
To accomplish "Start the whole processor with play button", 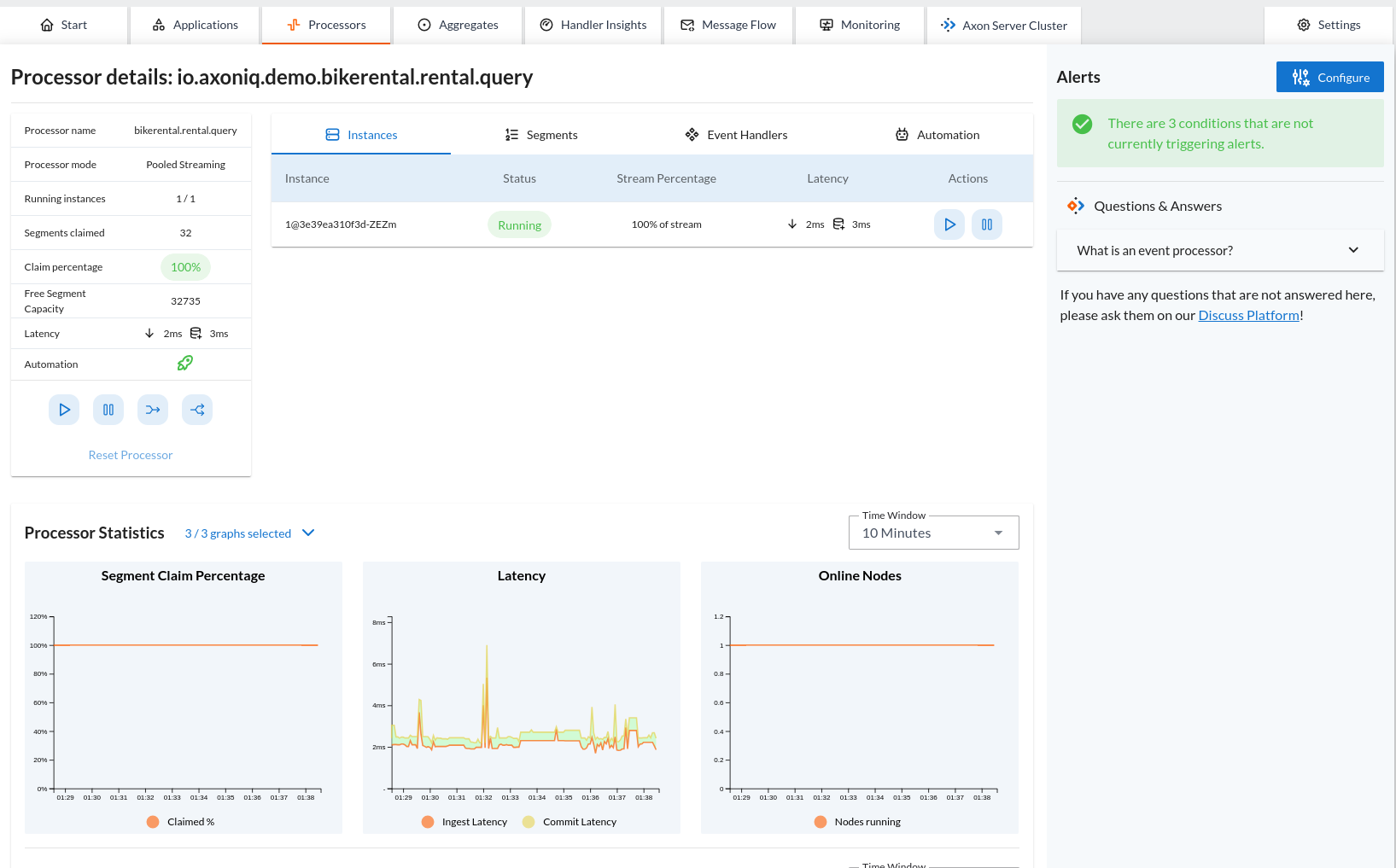I will point(64,410).
